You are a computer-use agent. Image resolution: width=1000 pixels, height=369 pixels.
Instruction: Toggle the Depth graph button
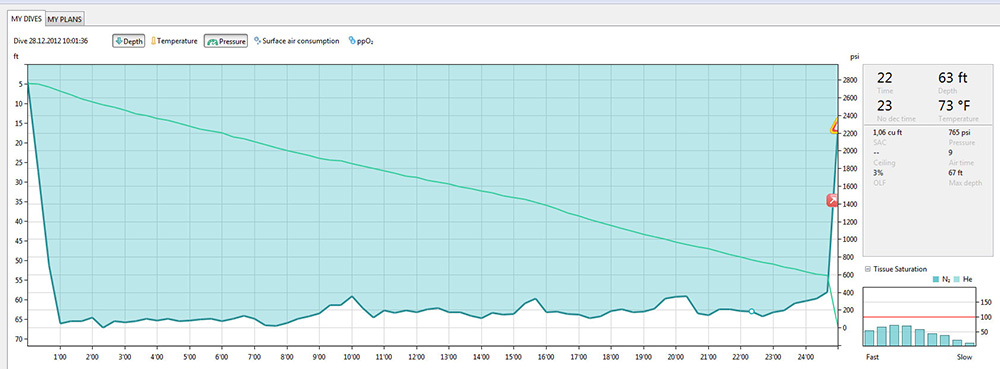click(129, 41)
